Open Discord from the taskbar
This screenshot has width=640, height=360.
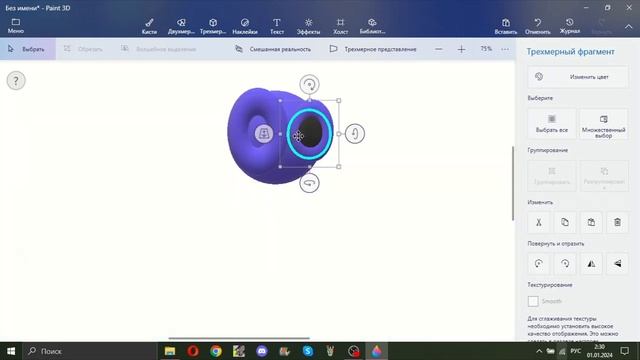click(x=262, y=351)
